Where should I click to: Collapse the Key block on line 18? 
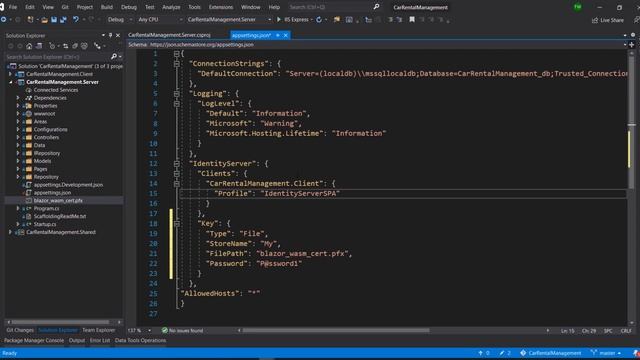click(176, 224)
